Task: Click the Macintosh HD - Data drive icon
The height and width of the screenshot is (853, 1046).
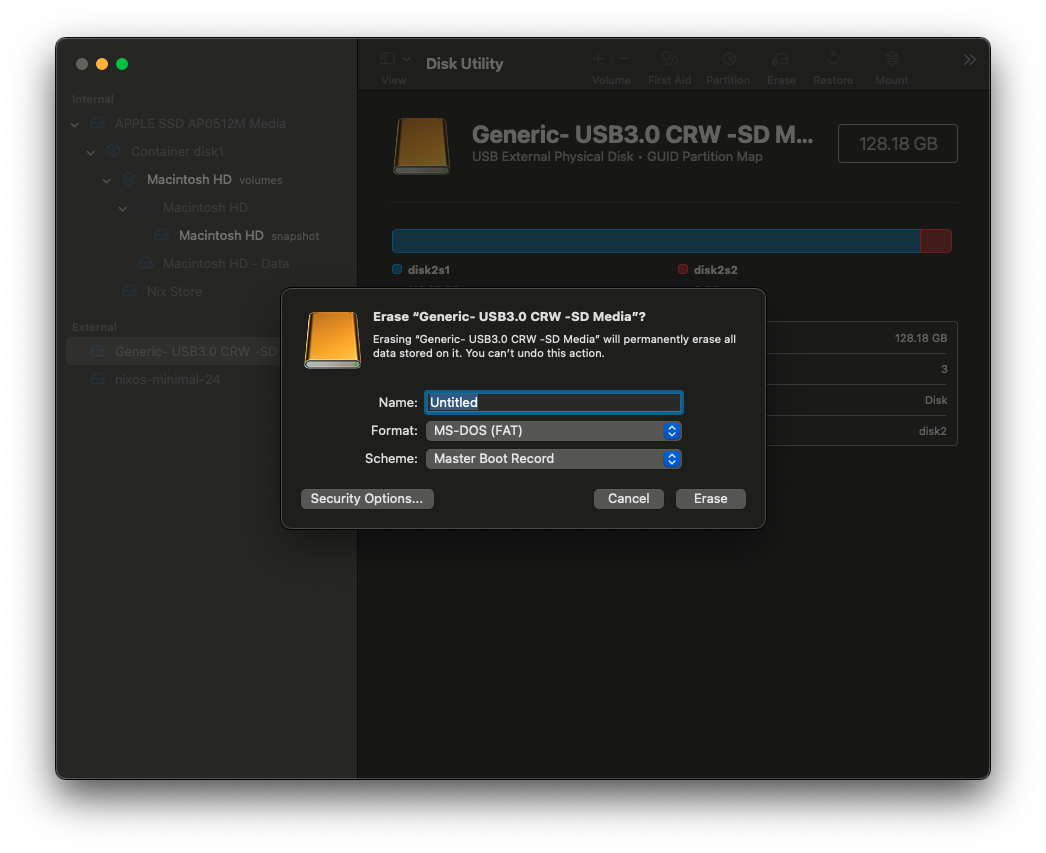Action: (x=145, y=263)
